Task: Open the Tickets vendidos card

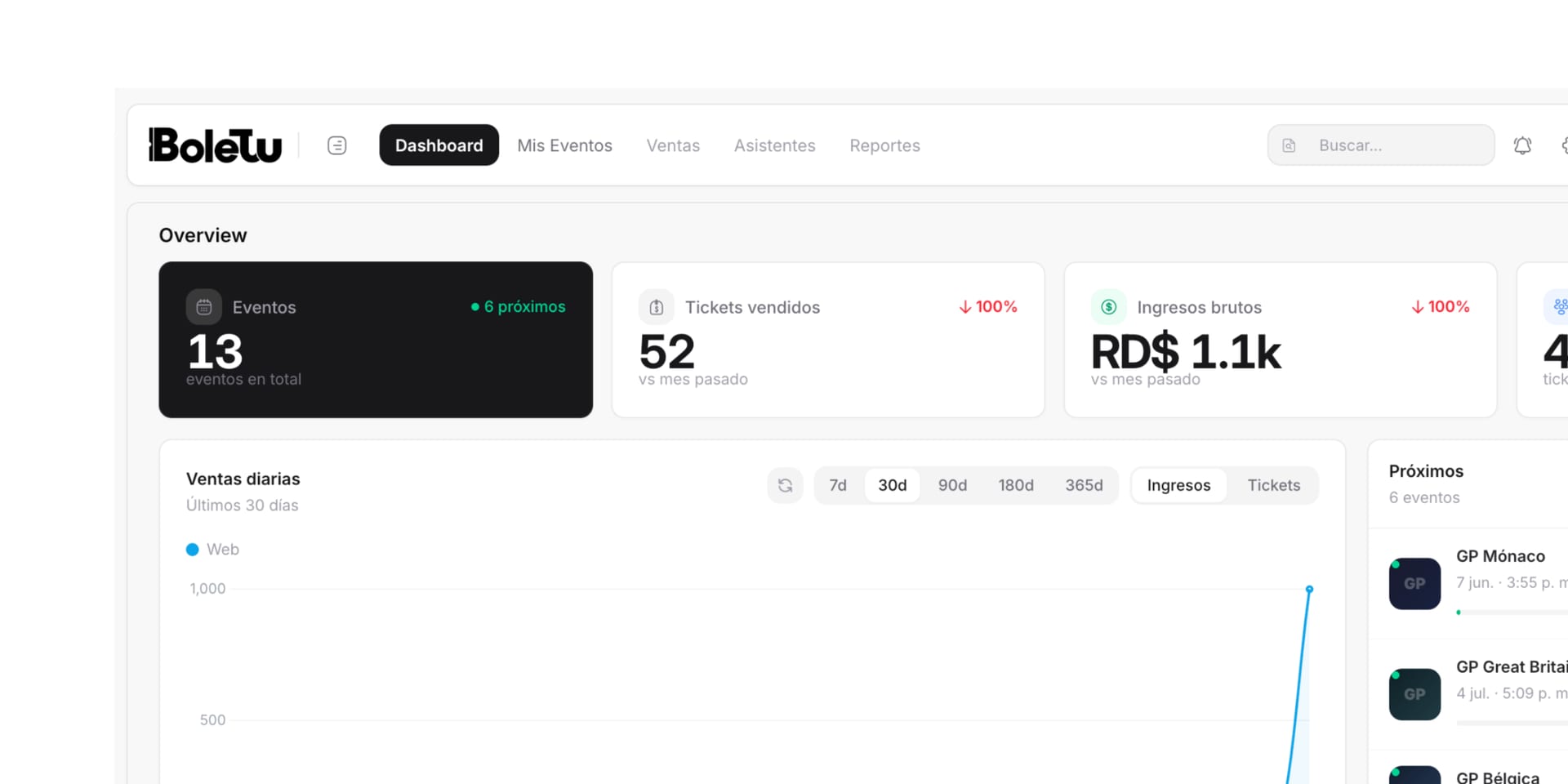Action: (828, 340)
